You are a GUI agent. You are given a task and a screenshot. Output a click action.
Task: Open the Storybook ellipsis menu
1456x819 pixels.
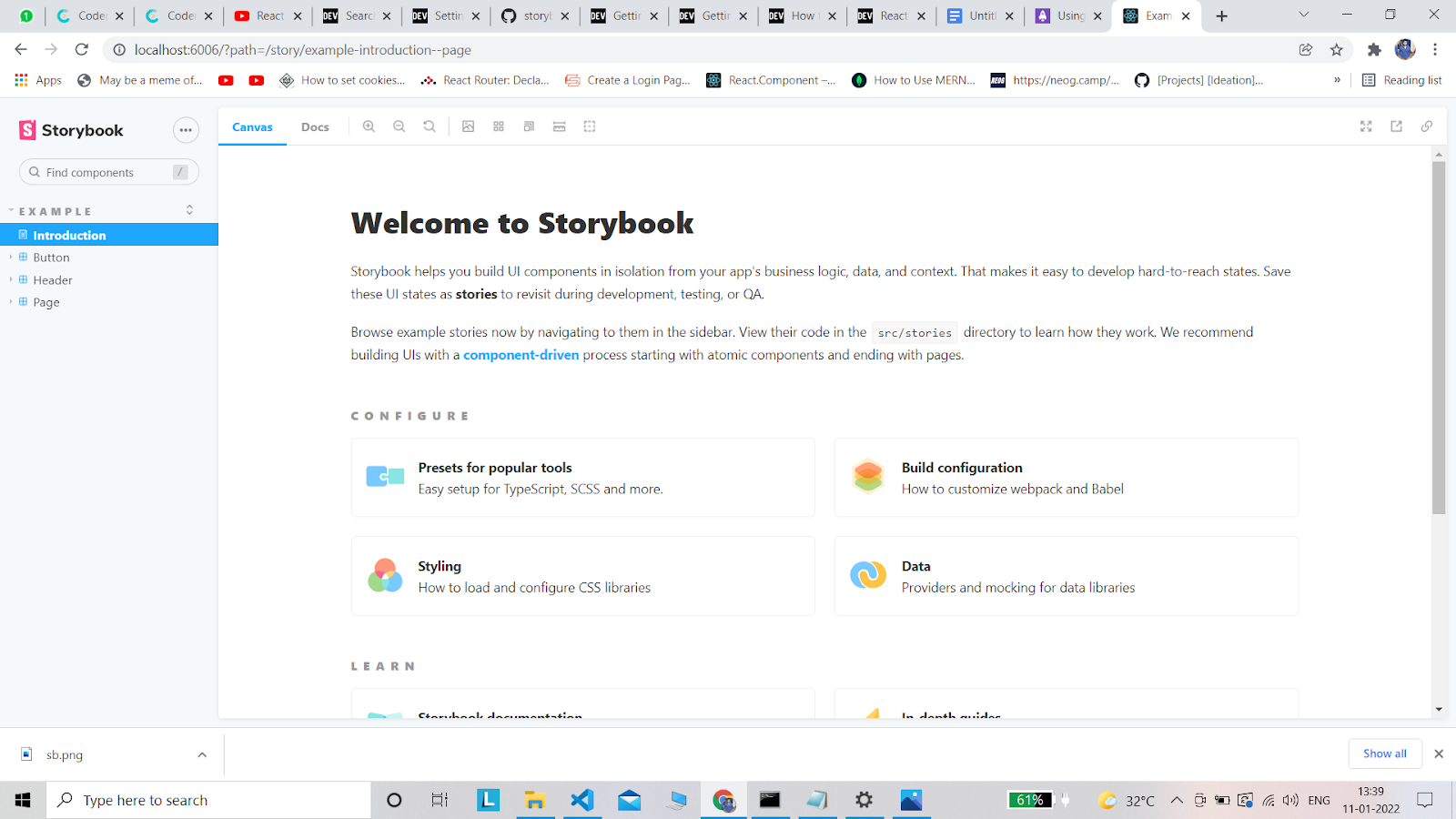[x=186, y=130]
